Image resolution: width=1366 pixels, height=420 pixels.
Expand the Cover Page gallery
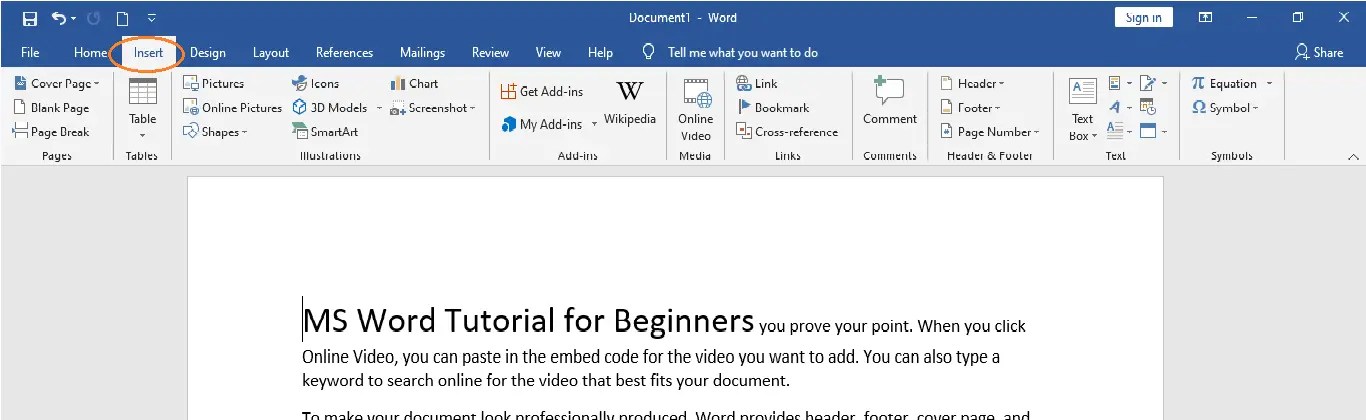[x=57, y=84]
